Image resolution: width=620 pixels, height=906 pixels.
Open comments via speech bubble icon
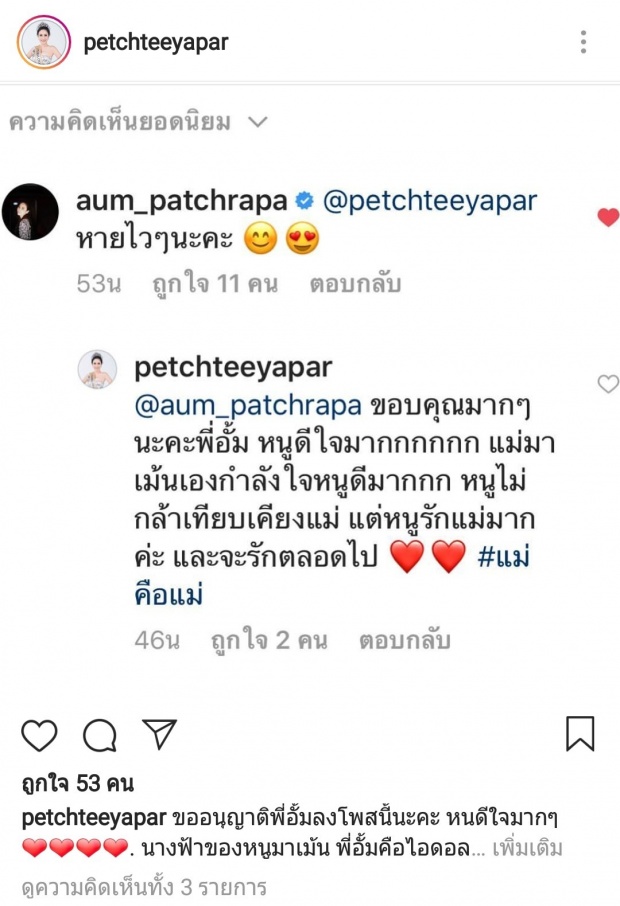(x=100, y=735)
